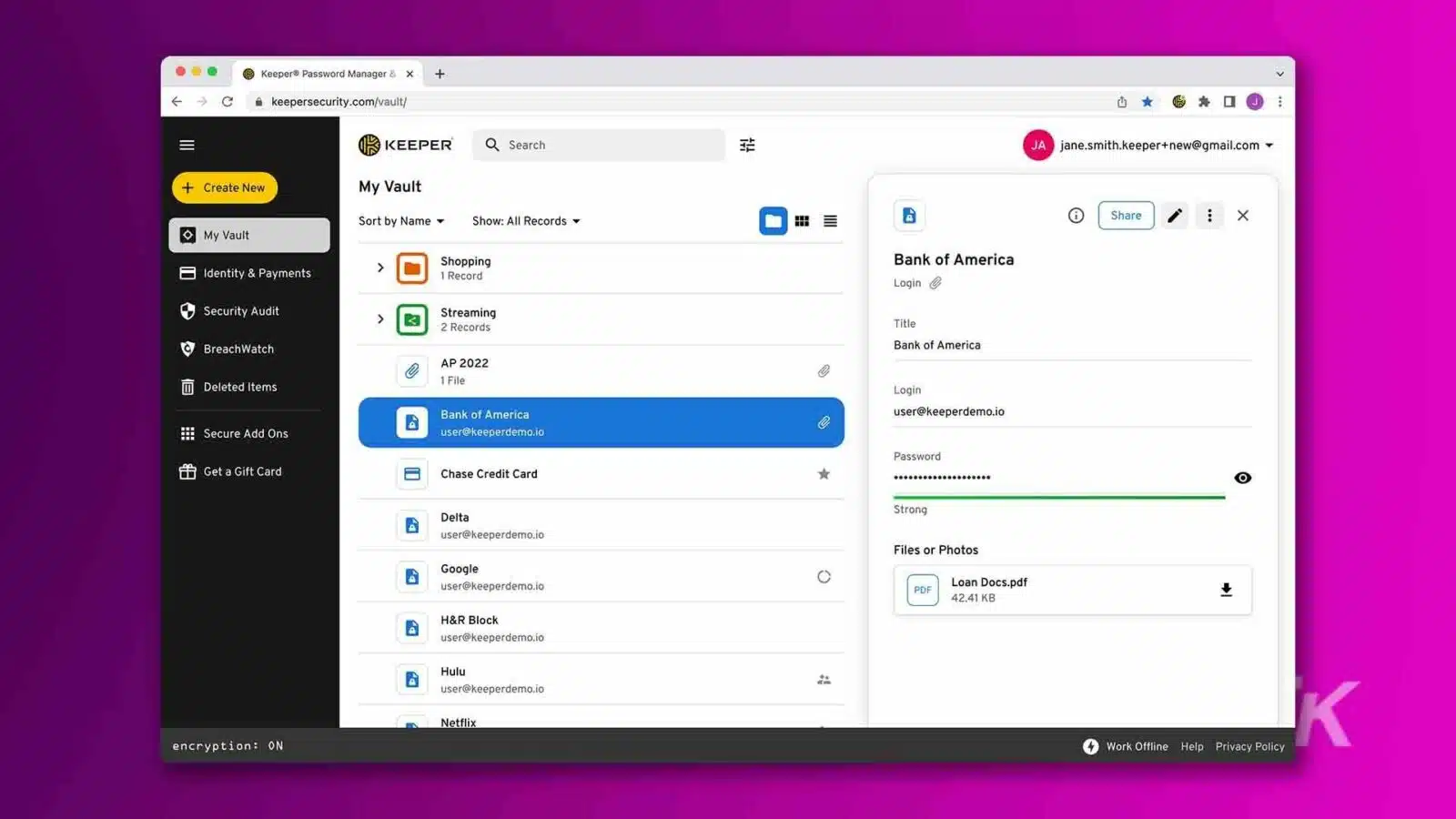The image size is (1456, 819).
Task: Click the Delta login record icon
Action: pyautogui.click(x=412, y=525)
